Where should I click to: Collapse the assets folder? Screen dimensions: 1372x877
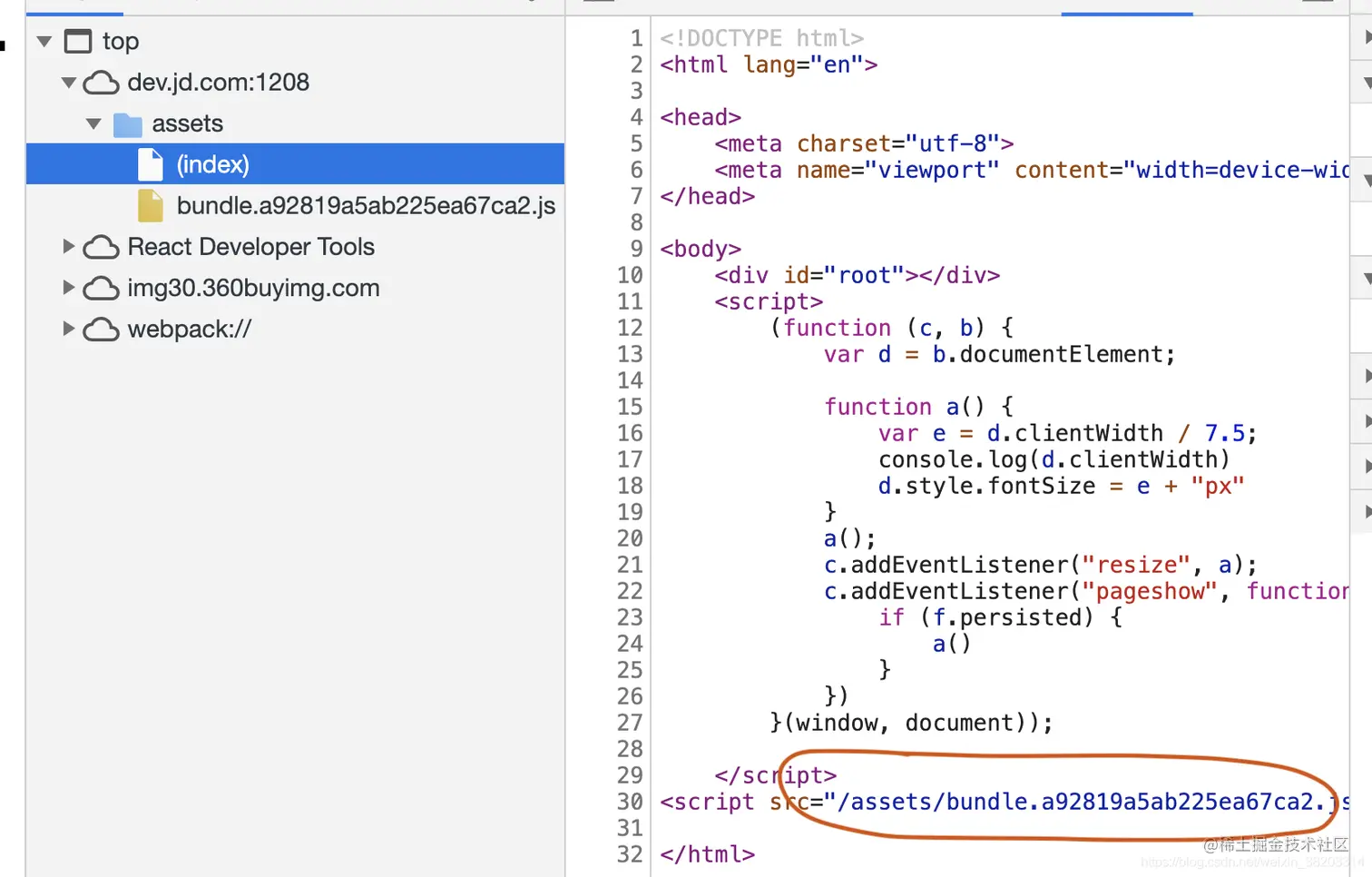tap(93, 123)
